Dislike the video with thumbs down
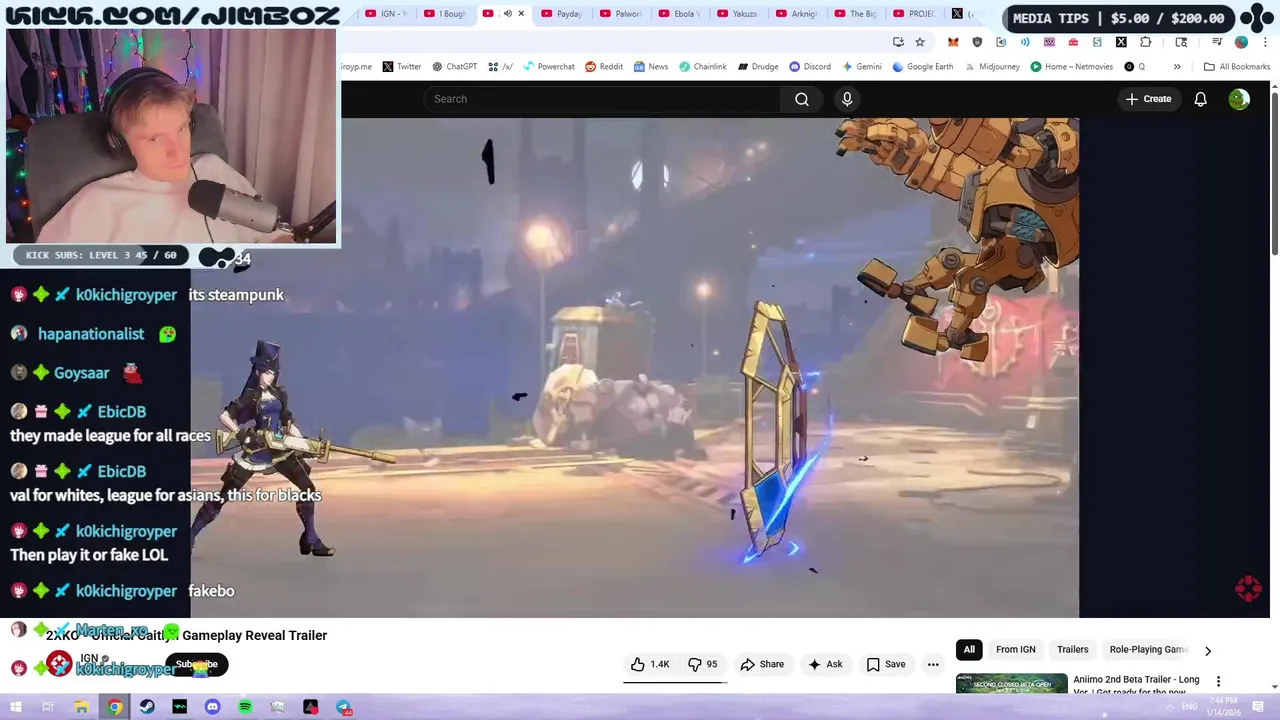The width and height of the screenshot is (1280, 720). (x=702, y=664)
